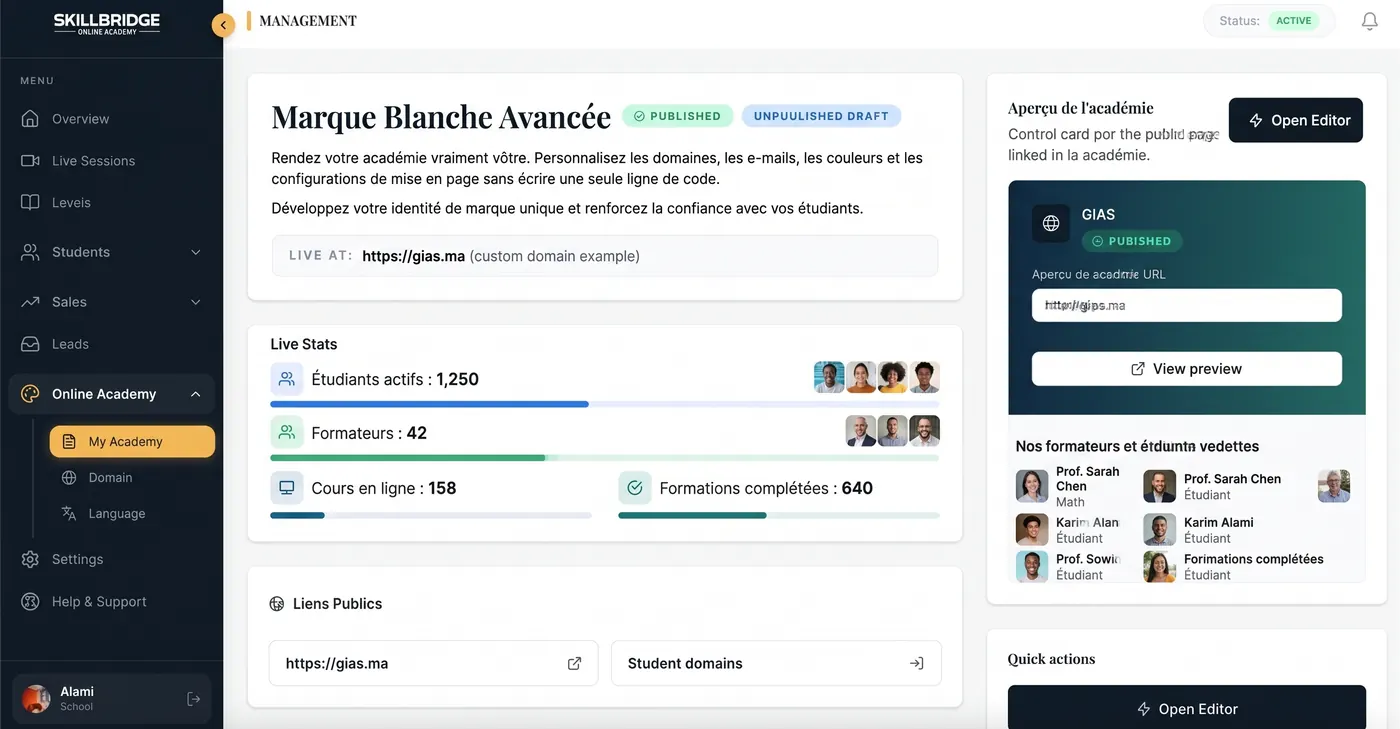This screenshot has width=1400, height=729.
Task: Click Prof. Sarah Chen Math avatar thumbnail
Action: tap(1032, 486)
